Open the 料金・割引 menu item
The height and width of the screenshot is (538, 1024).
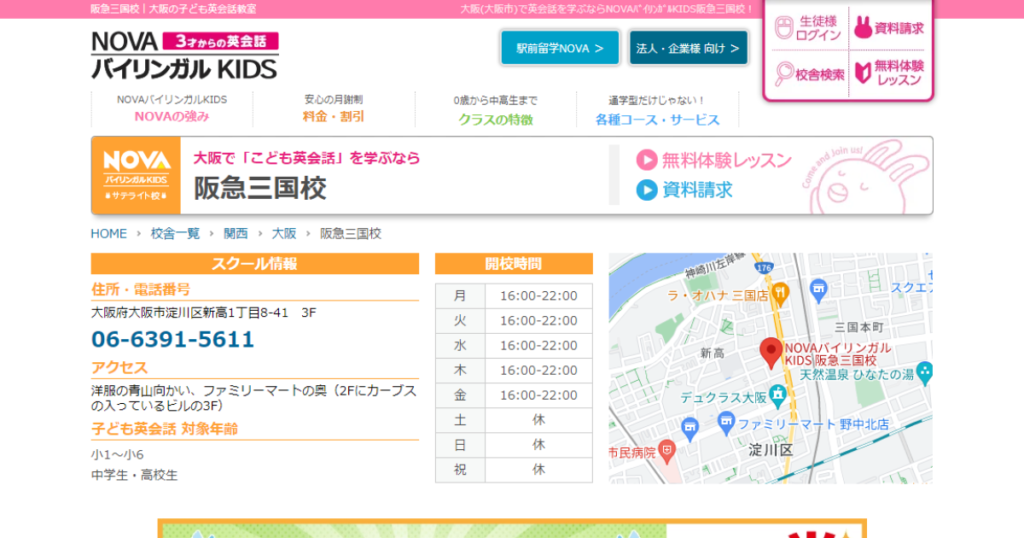pyautogui.click(x=333, y=117)
